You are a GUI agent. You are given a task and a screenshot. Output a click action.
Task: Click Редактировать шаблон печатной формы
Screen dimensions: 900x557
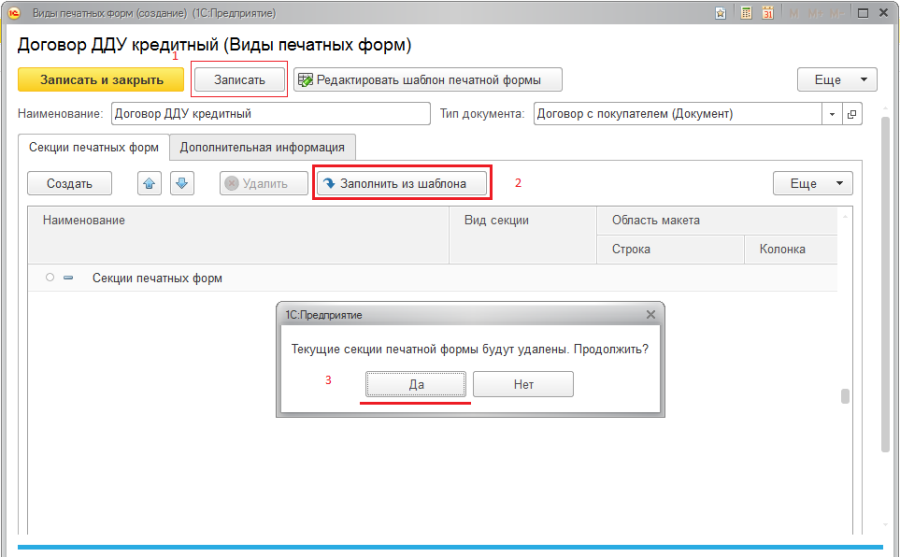point(427,80)
